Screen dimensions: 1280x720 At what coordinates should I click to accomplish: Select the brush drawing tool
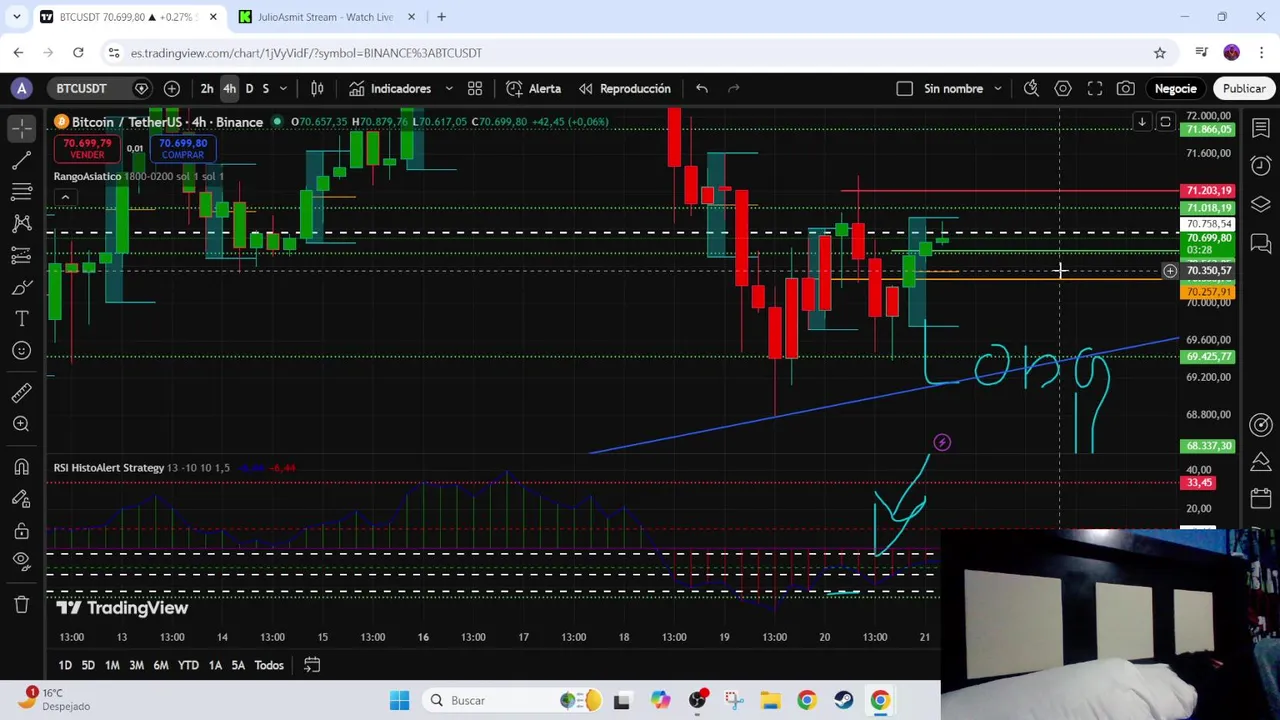click(x=21, y=287)
